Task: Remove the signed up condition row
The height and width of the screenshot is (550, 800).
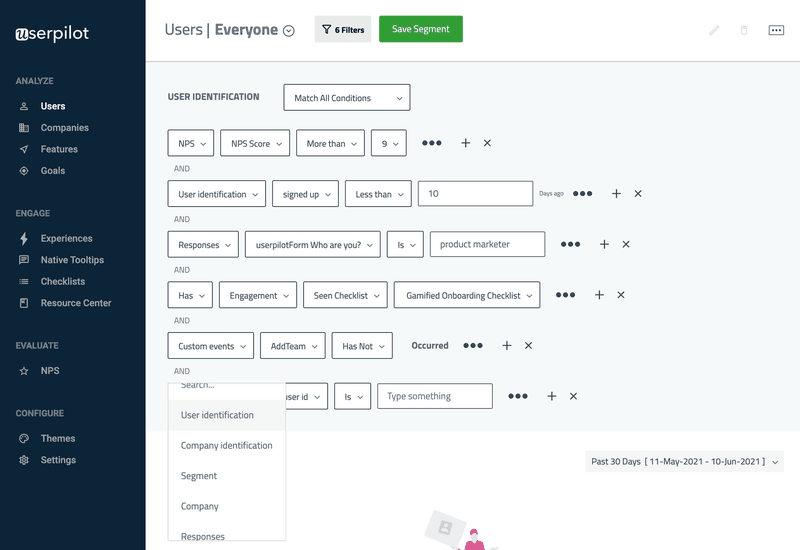Action: click(638, 193)
